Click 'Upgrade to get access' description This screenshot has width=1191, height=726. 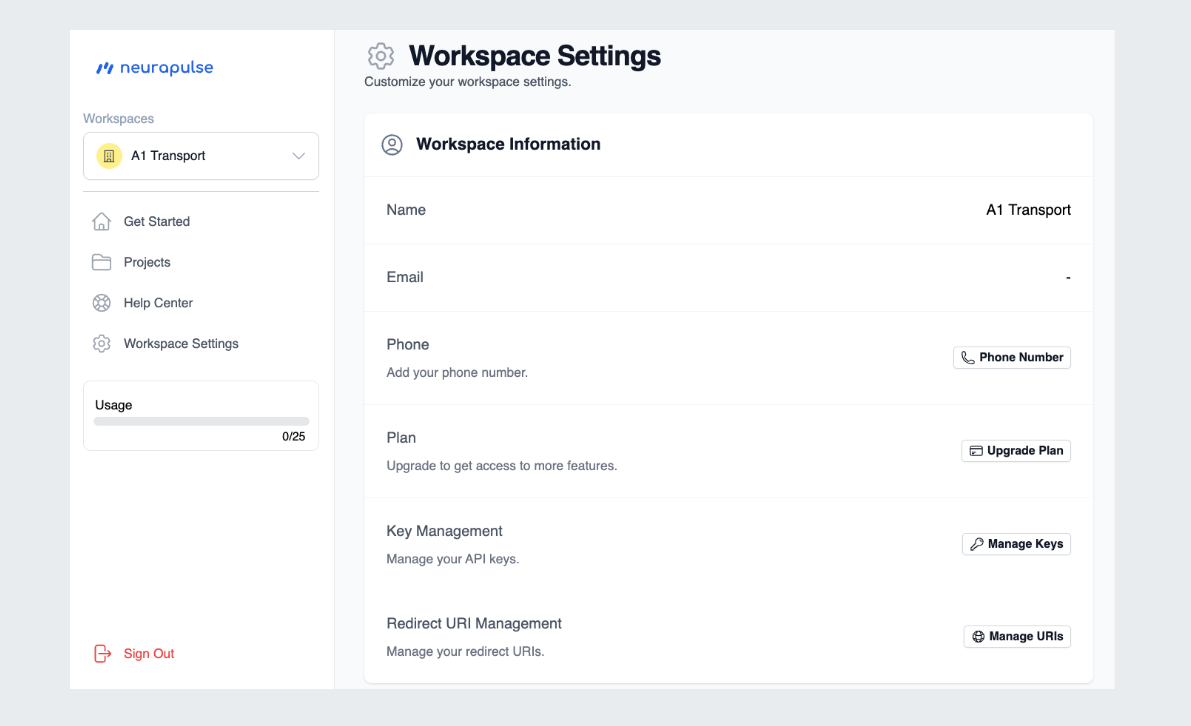(x=502, y=466)
